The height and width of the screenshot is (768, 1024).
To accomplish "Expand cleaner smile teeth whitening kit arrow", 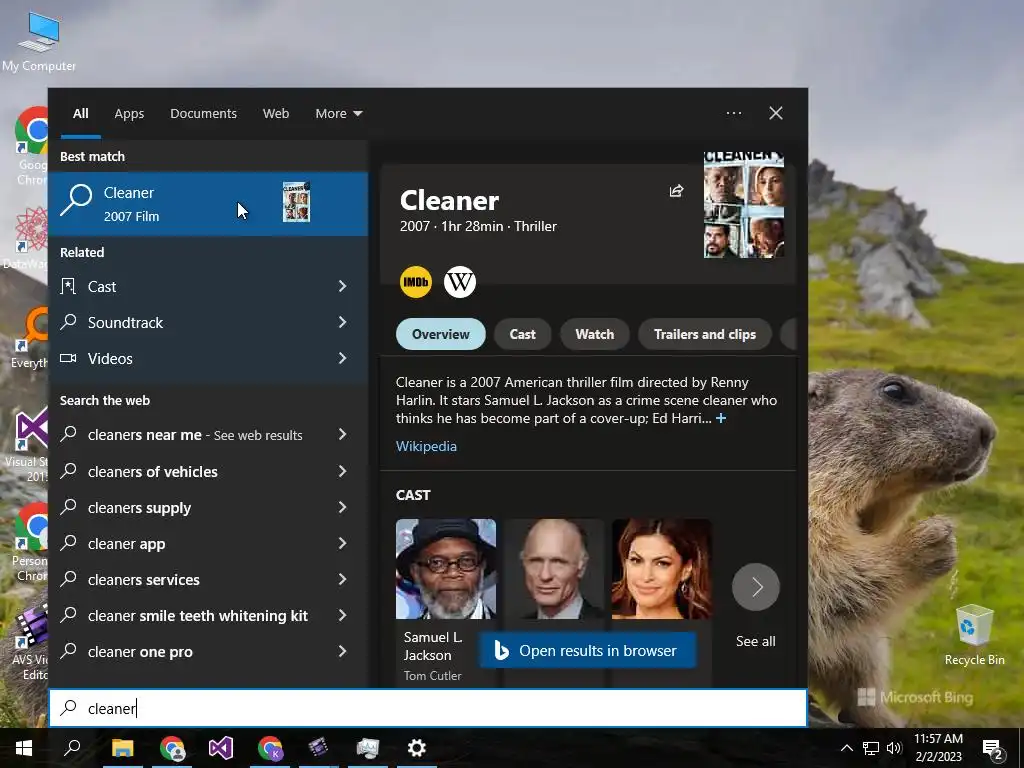I will click(x=342, y=615).
